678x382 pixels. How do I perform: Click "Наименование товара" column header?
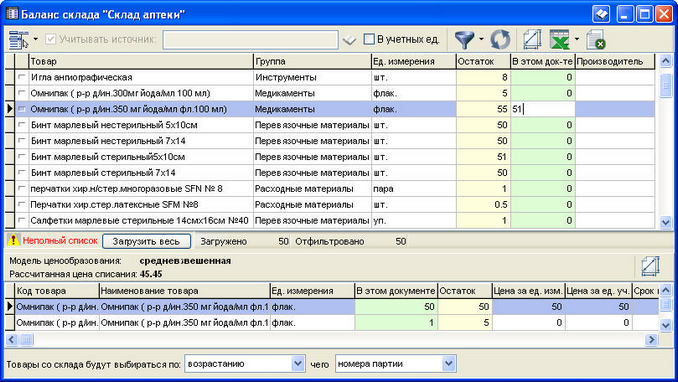(185, 291)
